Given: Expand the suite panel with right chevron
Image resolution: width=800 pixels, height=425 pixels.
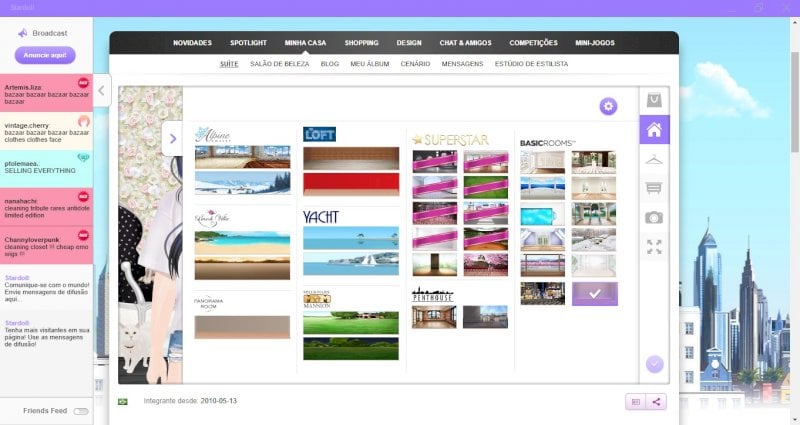Looking at the screenshot, I should (x=172, y=138).
